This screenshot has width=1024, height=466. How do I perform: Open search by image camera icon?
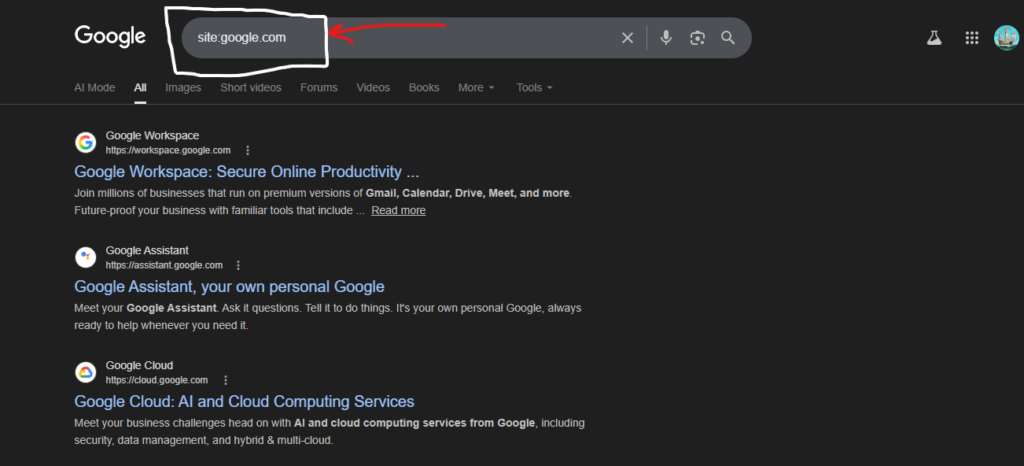tap(697, 38)
